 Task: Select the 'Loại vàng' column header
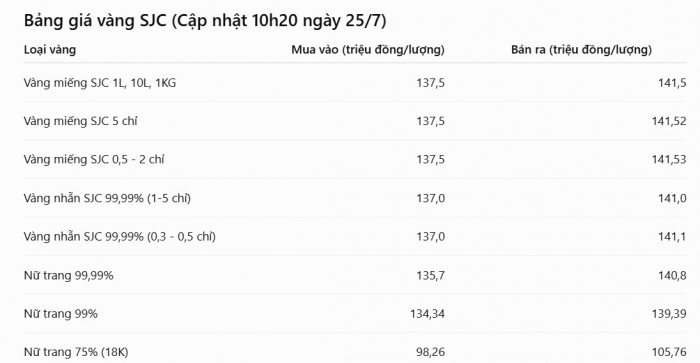coord(50,50)
